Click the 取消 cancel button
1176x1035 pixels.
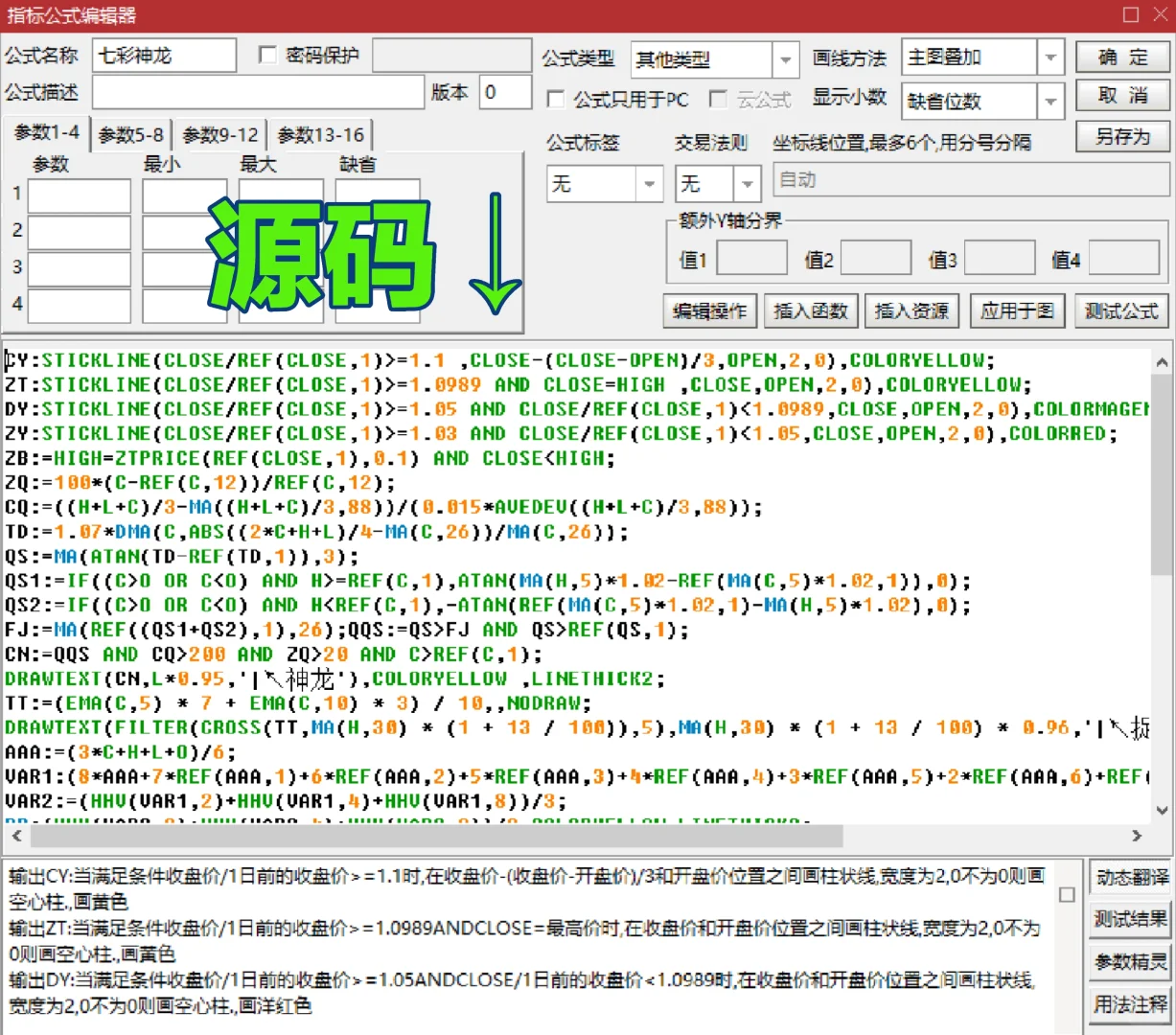[x=1121, y=96]
